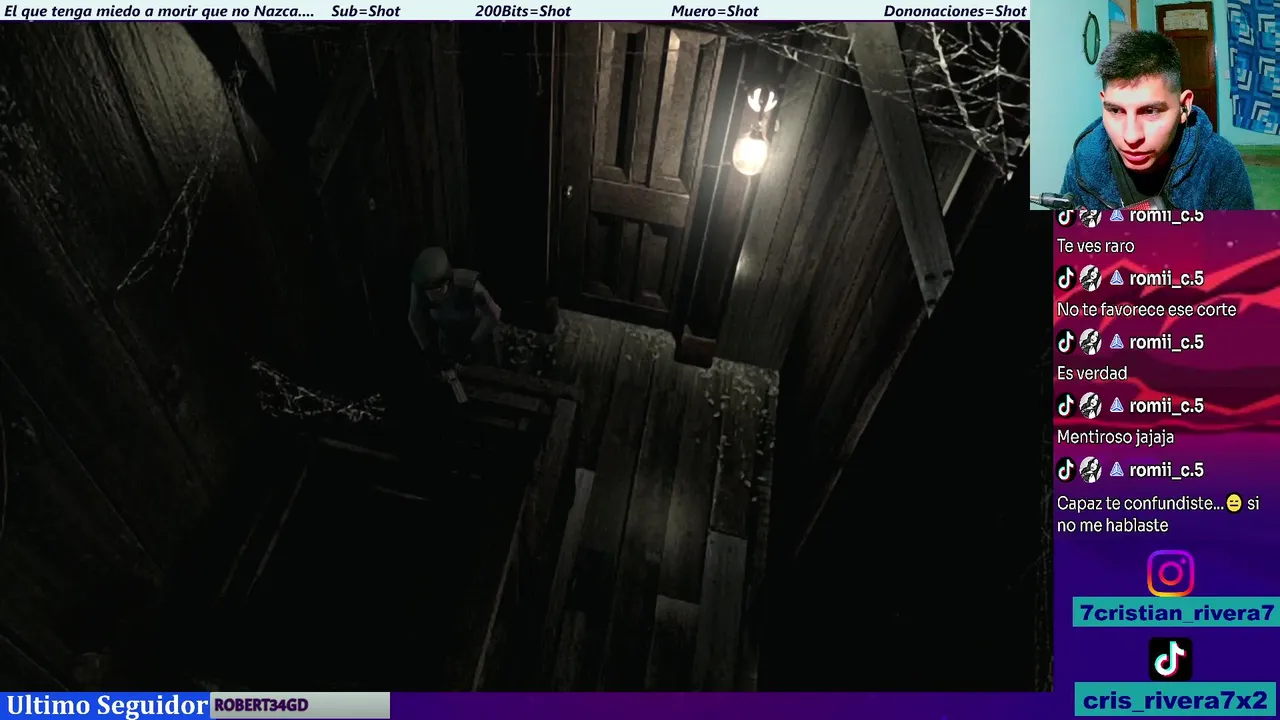Click the large TikTok logo above cris_rivera7x2
Image resolution: width=1280 pixels, height=720 pixels.
coord(1170,659)
